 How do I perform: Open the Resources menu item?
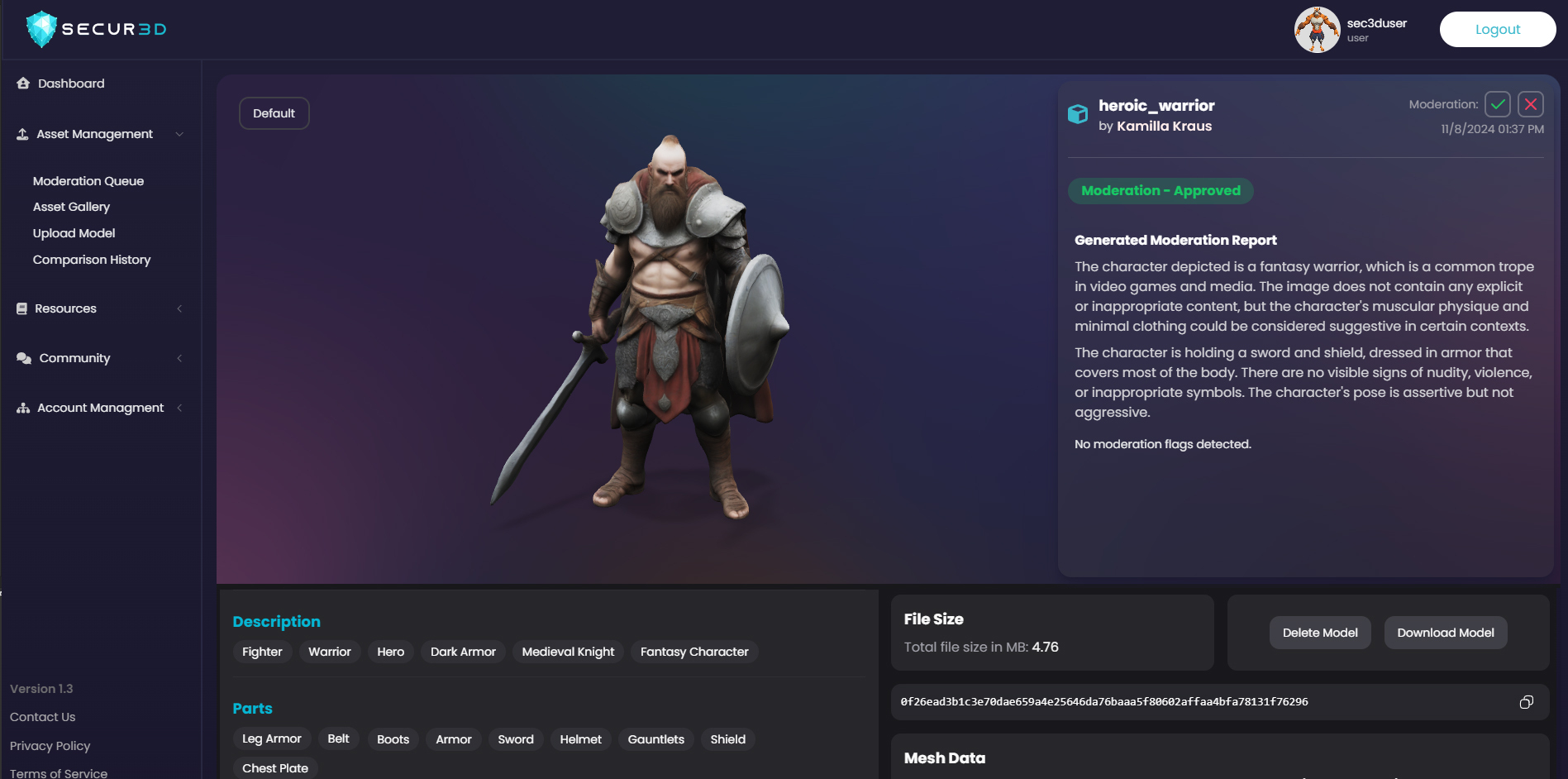[65, 308]
